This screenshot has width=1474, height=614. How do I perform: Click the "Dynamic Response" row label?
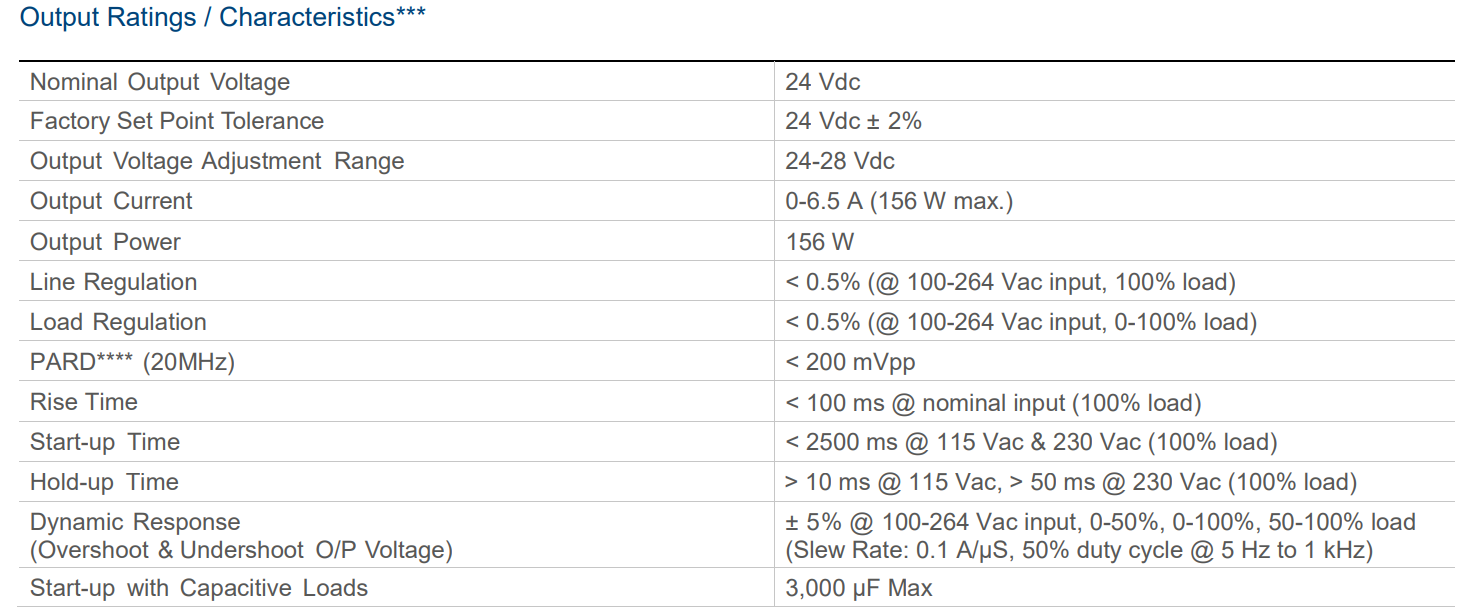(135, 522)
